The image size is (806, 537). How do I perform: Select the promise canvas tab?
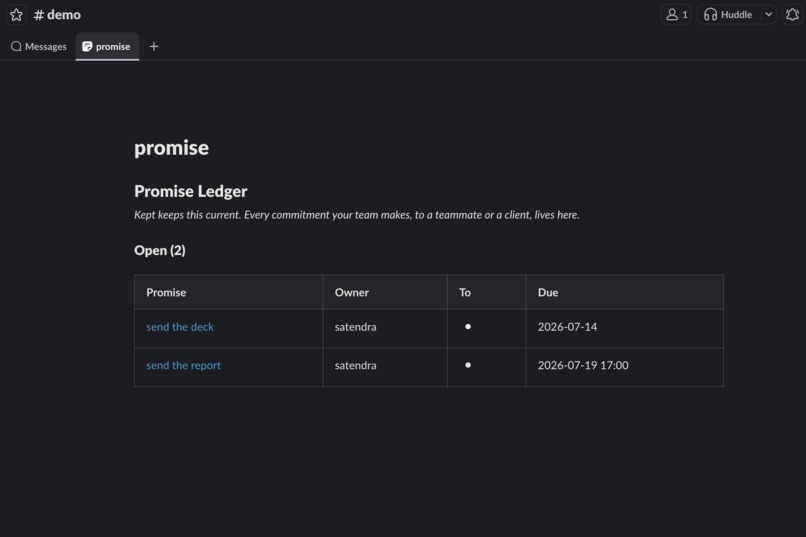[x=107, y=47]
